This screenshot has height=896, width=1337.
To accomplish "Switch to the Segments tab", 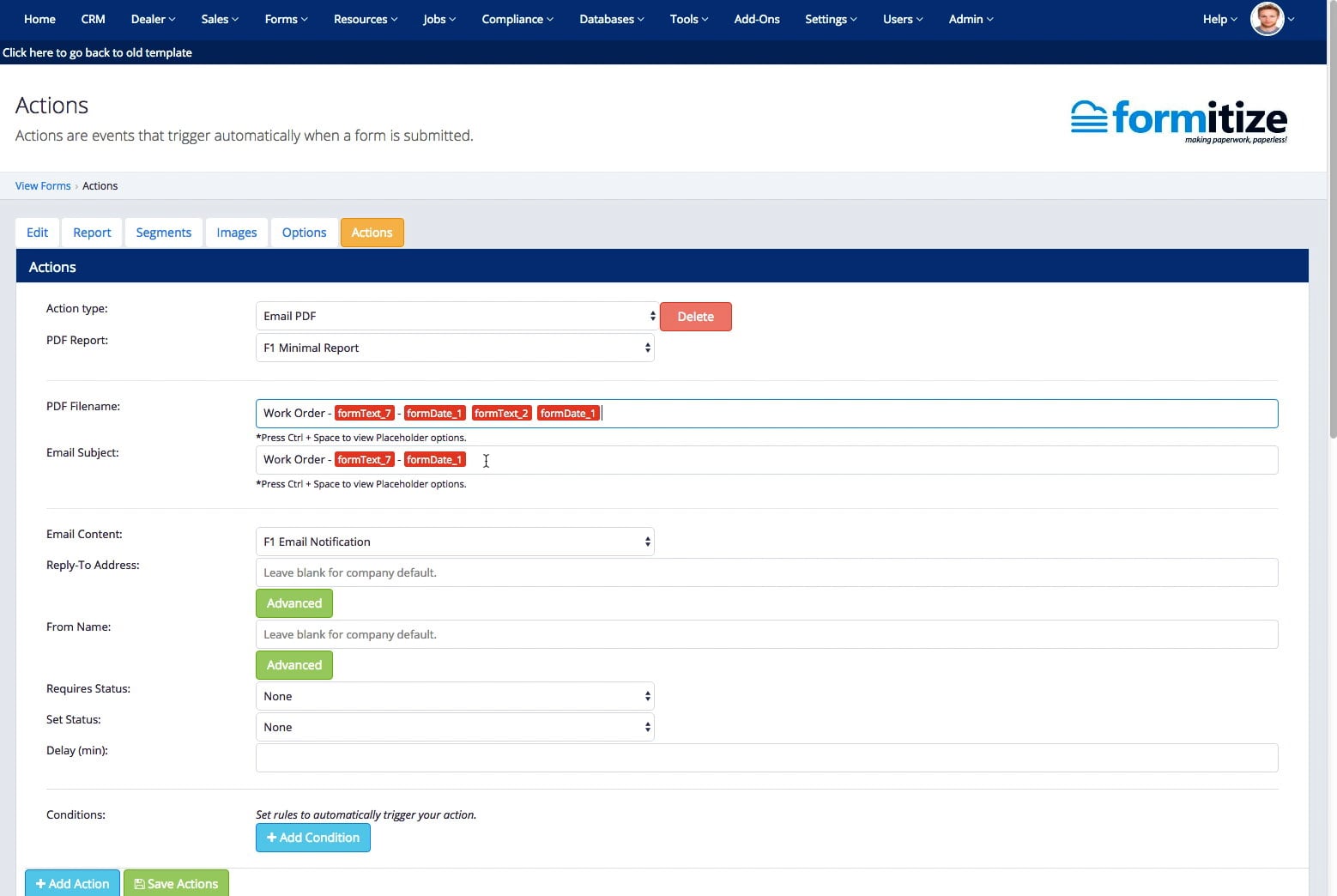I will [163, 233].
